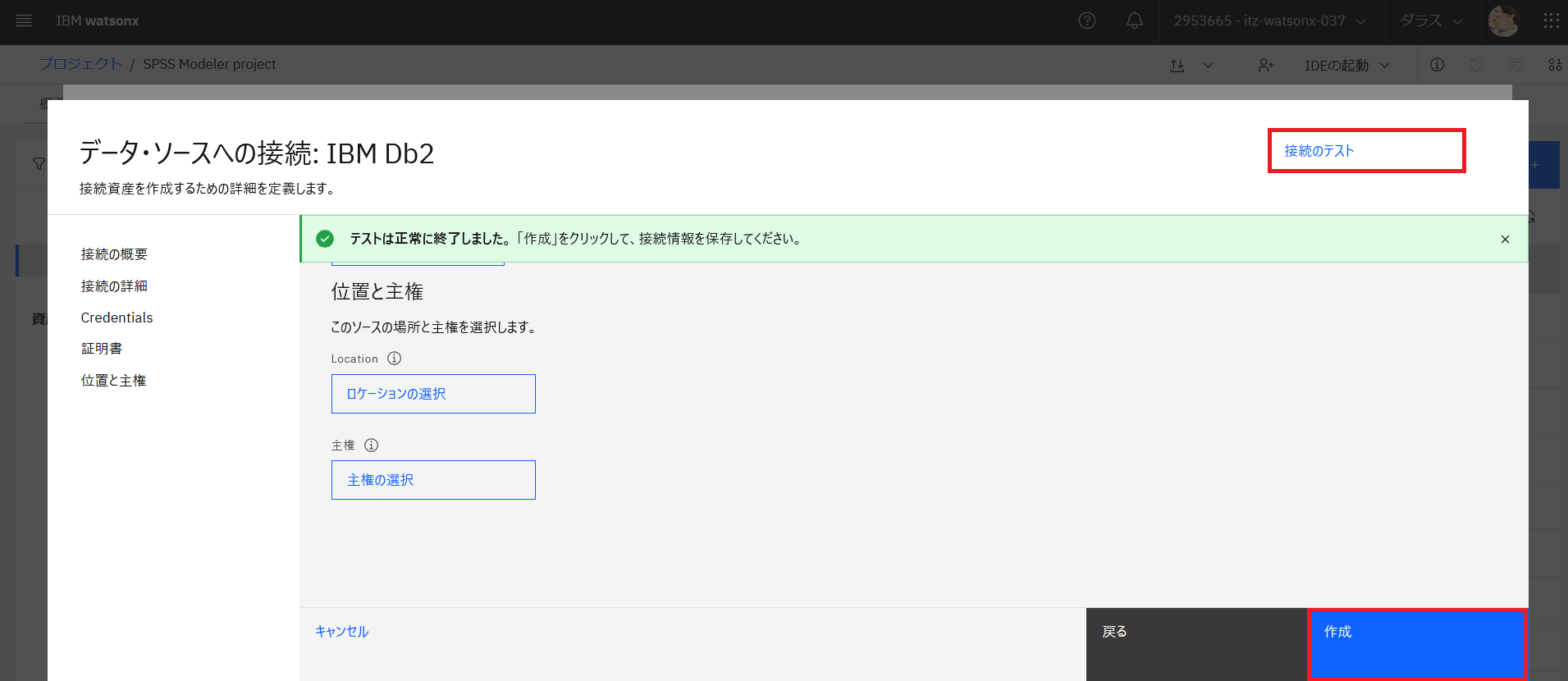This screenshot has height=681, width=1568.
Task: Open the notifications bell
Action: click(x=1135, y=21)
